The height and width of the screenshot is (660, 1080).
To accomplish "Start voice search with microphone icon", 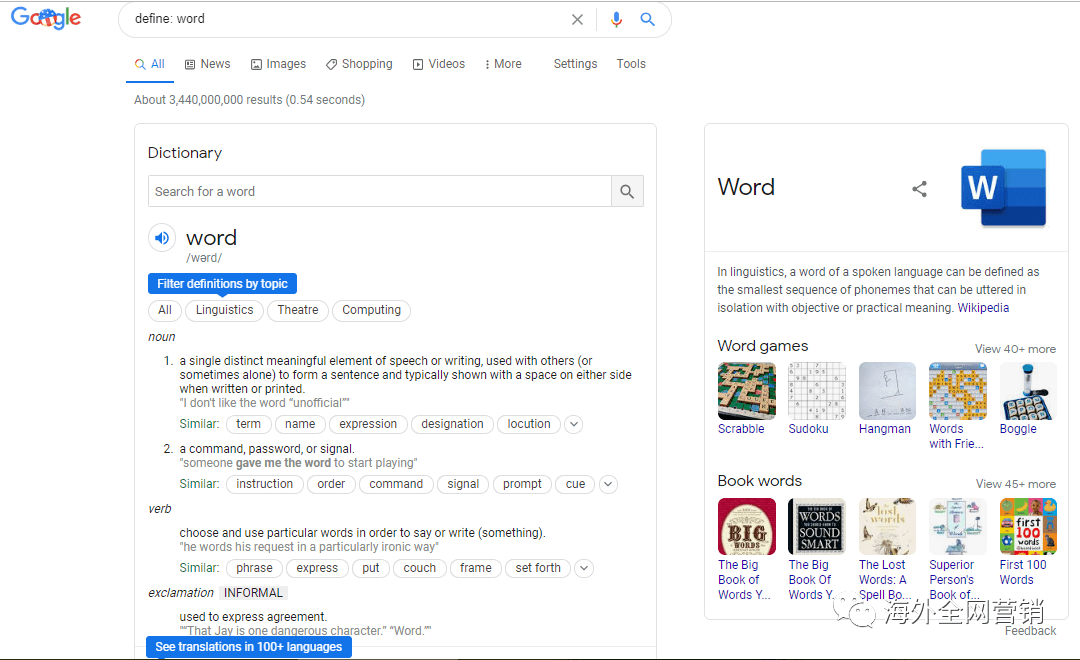I will pyautogui.click(x=616, y=19).
